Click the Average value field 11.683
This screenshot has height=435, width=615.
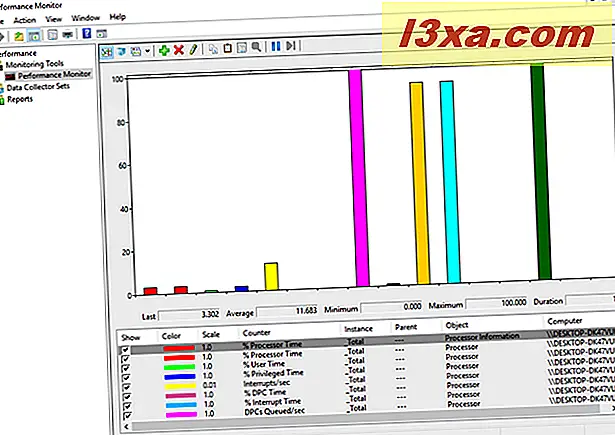(287, 311)
